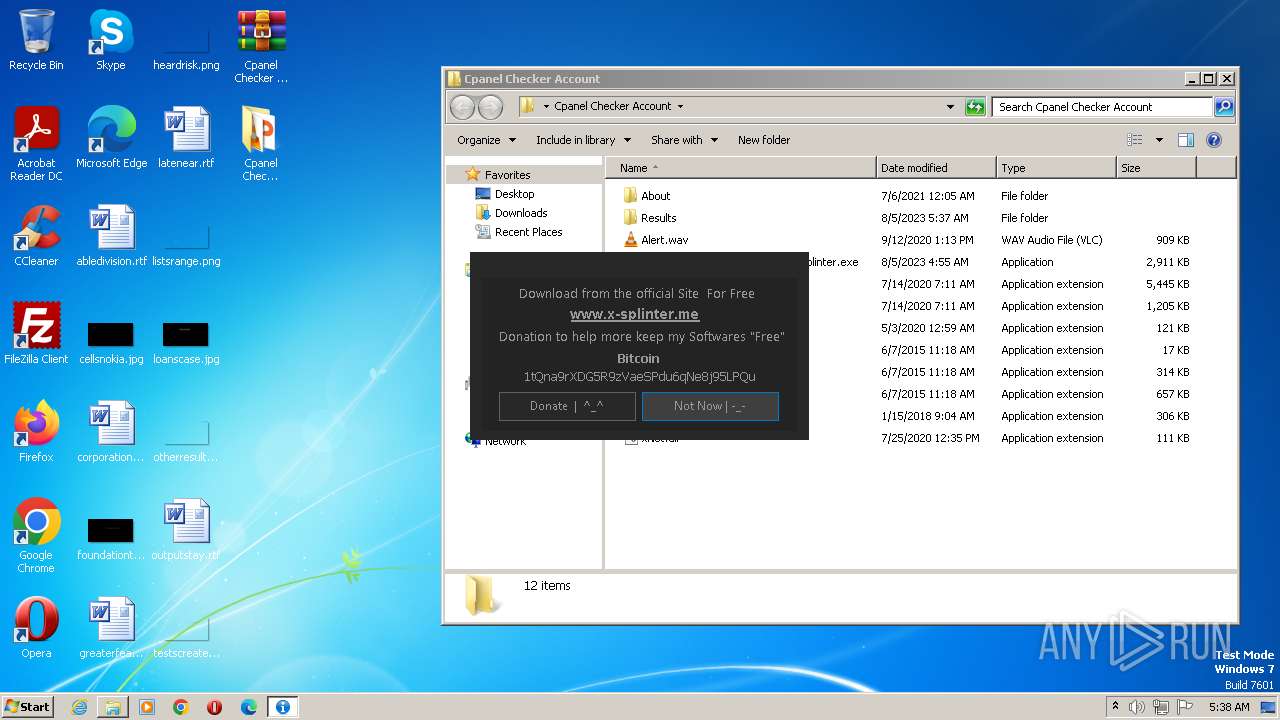Open the view options dropdown arrow
The width and height of the screenshot is (1280, 720).
pos(1159,140)
